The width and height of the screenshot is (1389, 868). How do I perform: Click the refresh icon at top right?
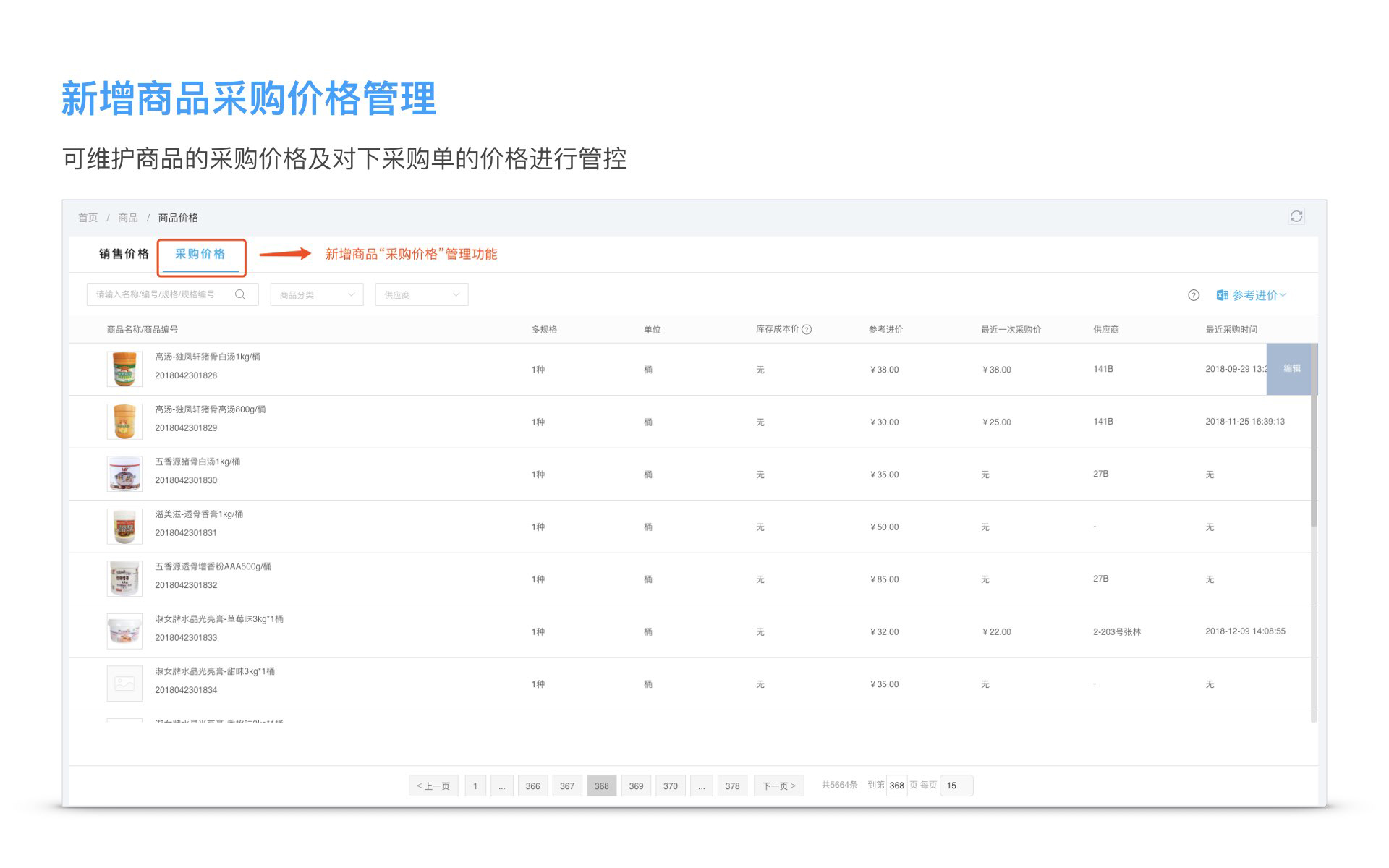point(1296,216)
